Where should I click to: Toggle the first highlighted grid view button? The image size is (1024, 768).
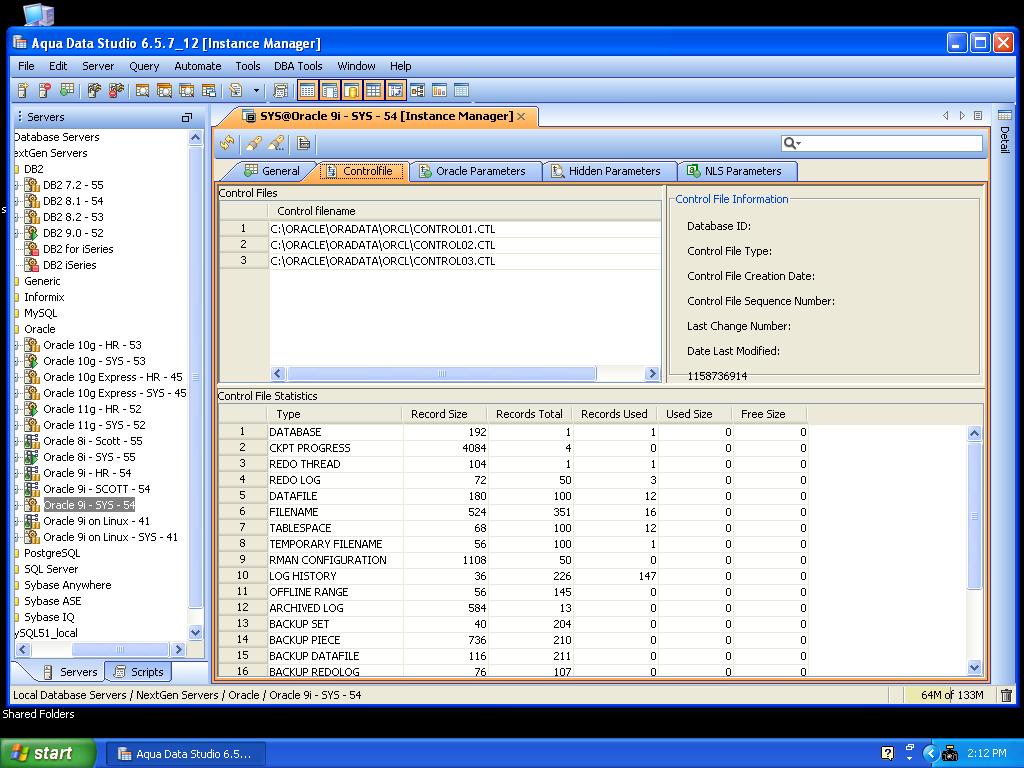point(308,90)
